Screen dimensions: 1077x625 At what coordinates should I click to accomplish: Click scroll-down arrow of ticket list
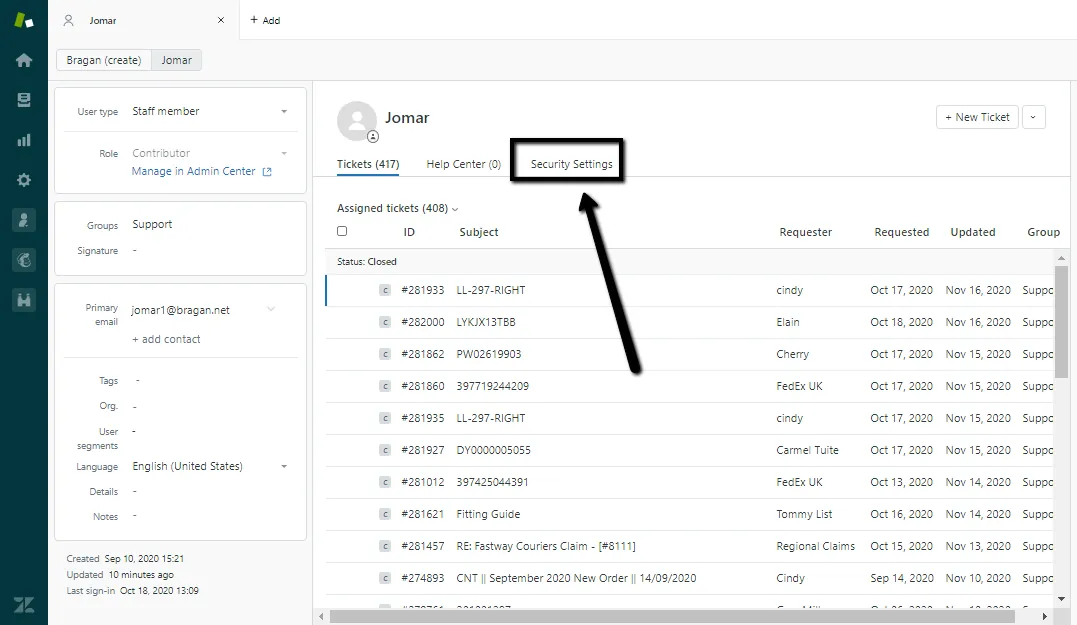[1061, 599]
